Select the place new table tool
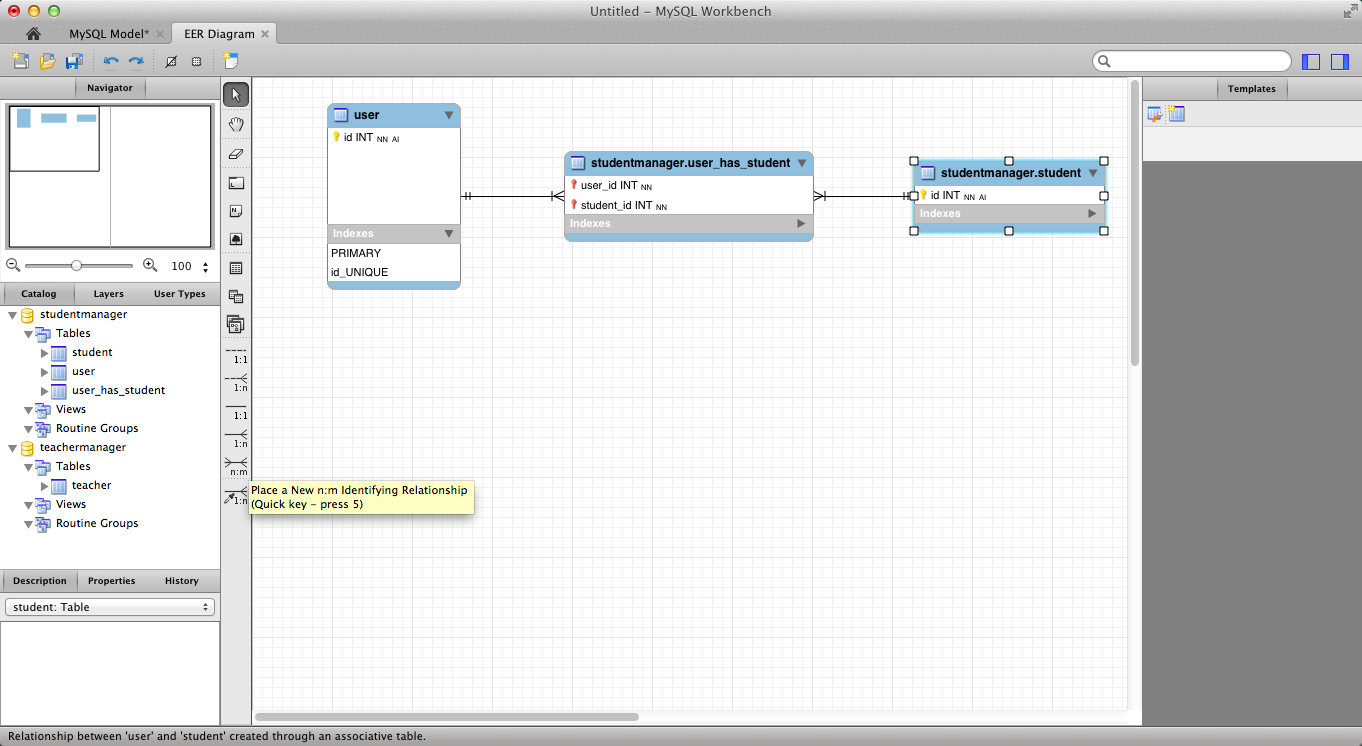The width and height of the screenshot is (1362, 746). point(236,268)
